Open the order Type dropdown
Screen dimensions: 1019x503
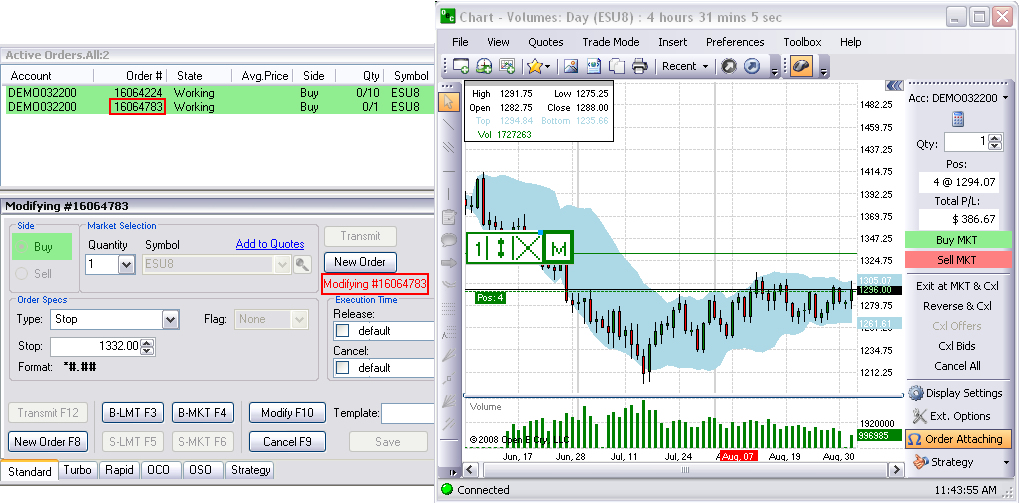pyautogui.click(x=170, y=319)
